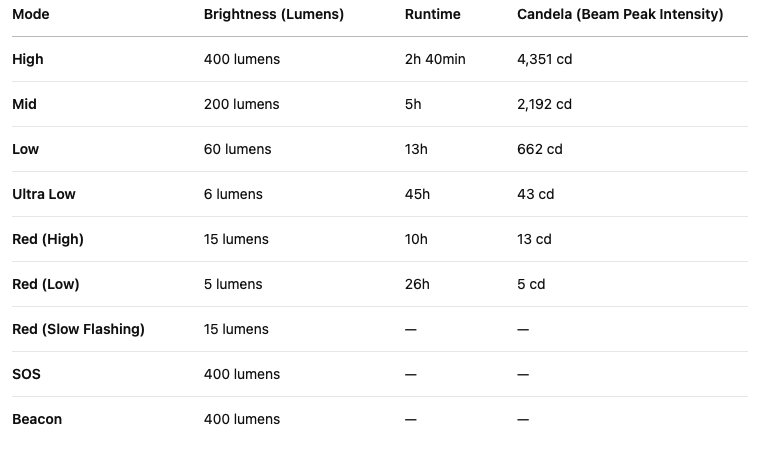Click the Runtime column header
Image resolution: width=771 pixels, height=449 pixels.
coord(432,15)
